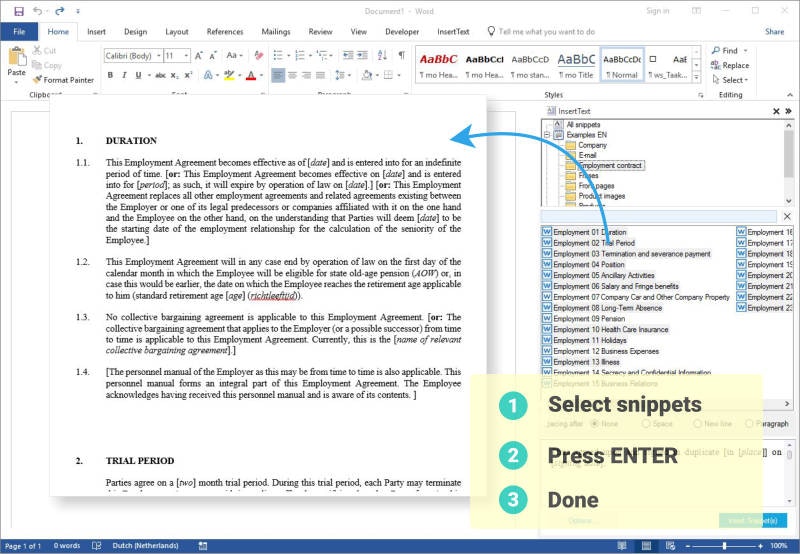The image size is (800, 554).
Task: Open the font size dropdown
Action: tap(187, 56)
